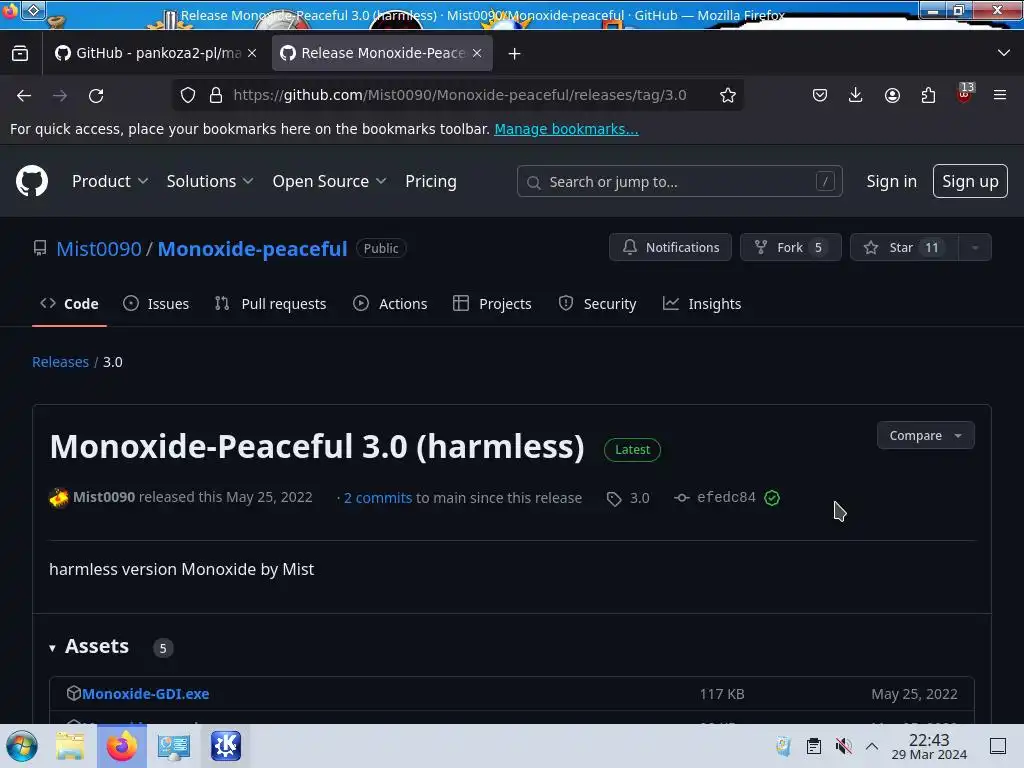Screen dimensions: 1024x768
Task: Click the Pricing link
Action: (x=430, y=181)
